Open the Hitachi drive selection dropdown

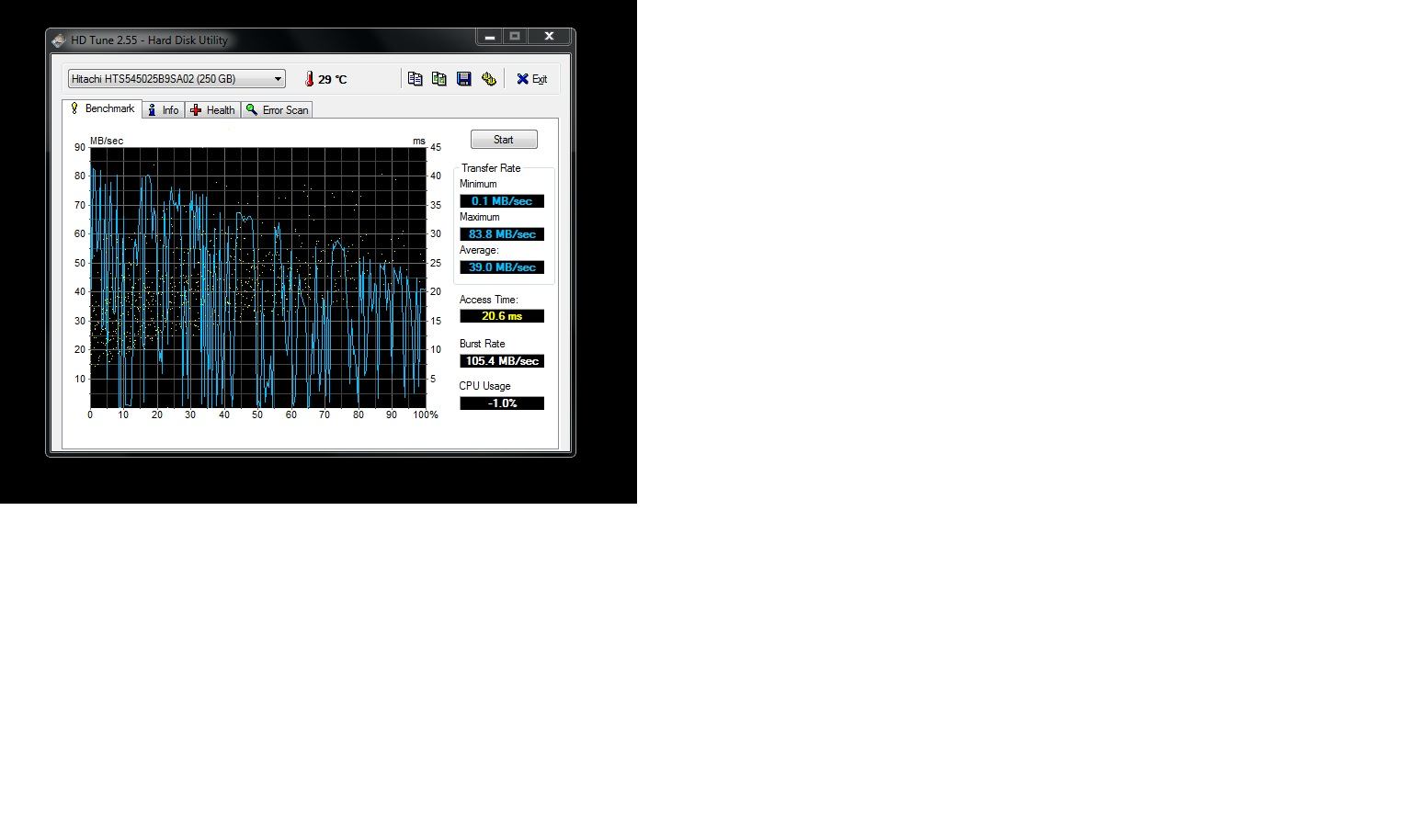click(176, 79)
